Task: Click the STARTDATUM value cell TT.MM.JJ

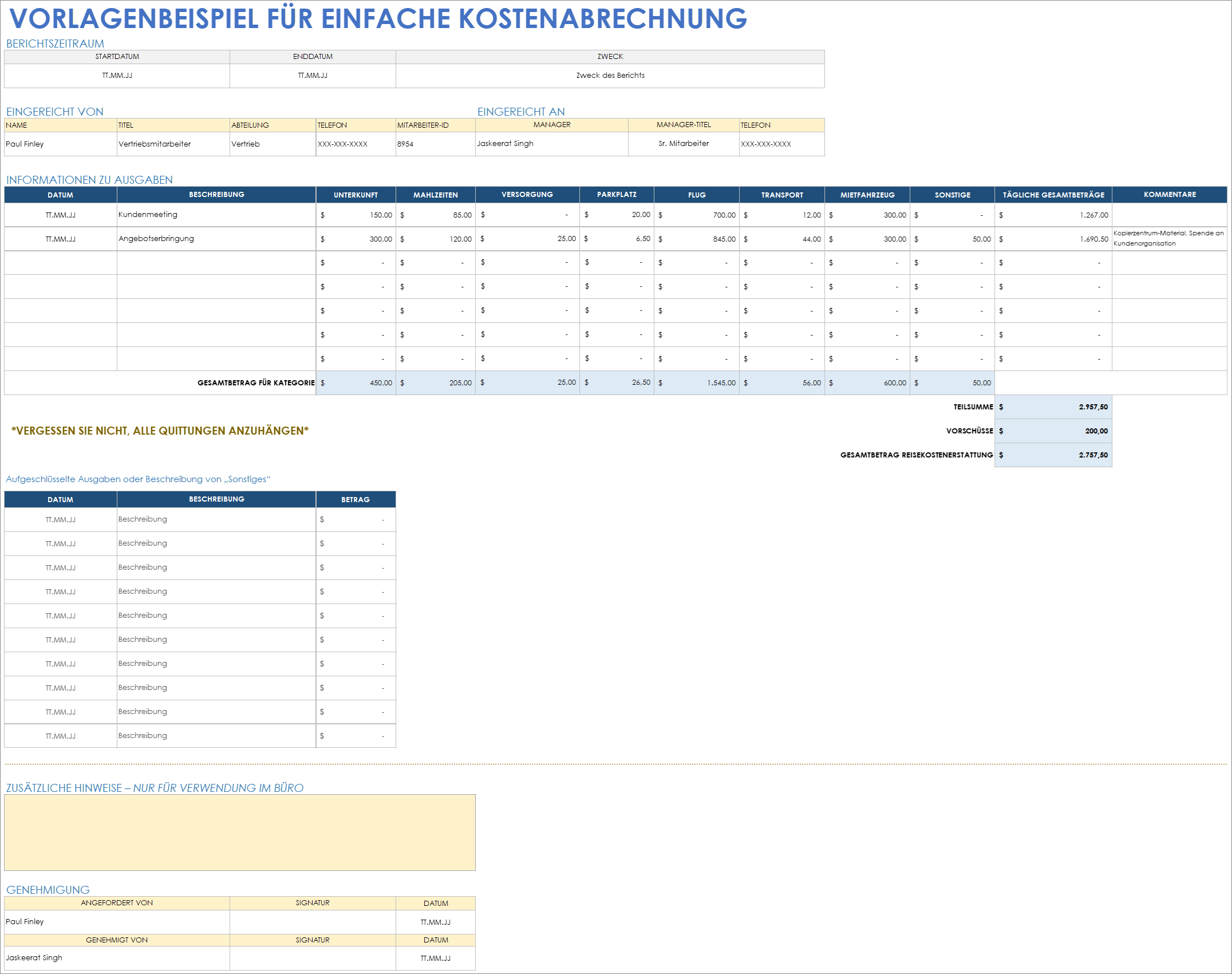Action: click(117, 76)
